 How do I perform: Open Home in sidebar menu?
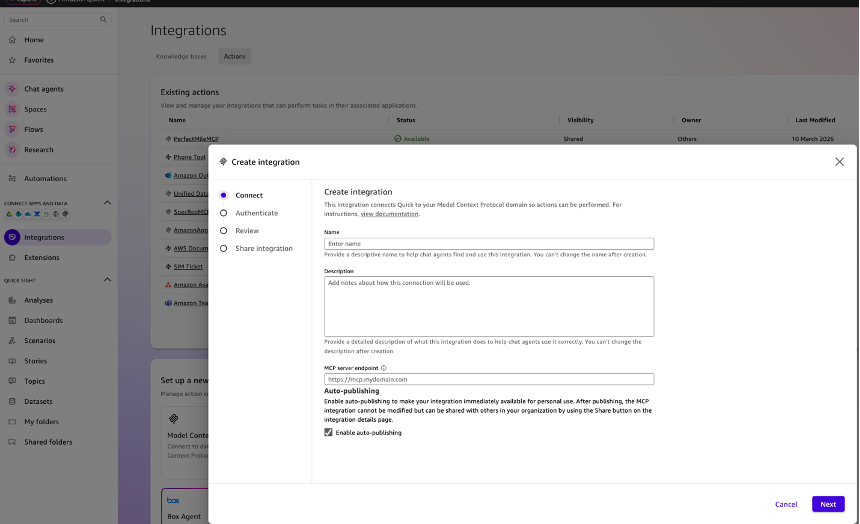coord(34,40)
